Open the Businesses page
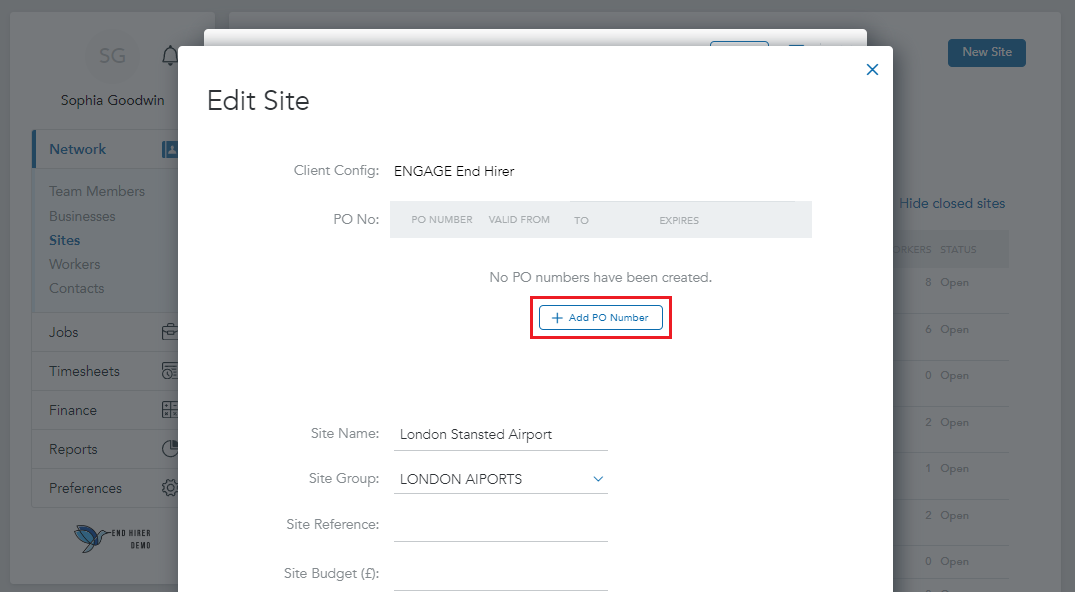The height and width of the screenshot is (592, 1075). [82, 216]
